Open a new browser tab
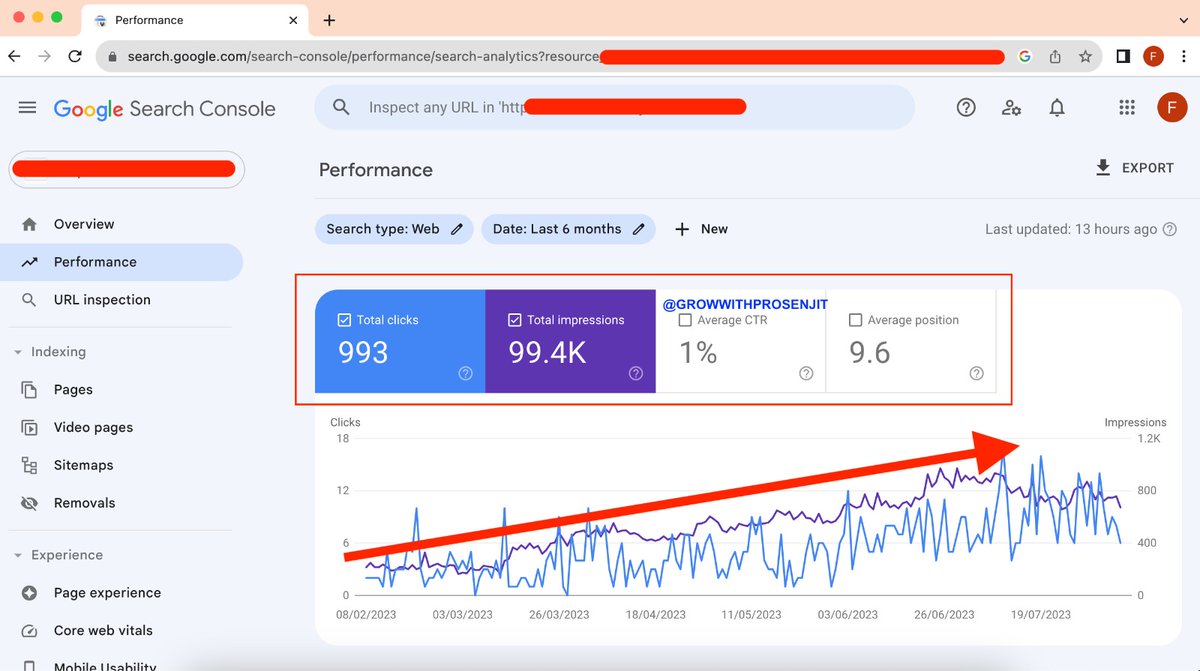The height and width of the screenshot is (671, 1200). pyautogui.click(x=329, y=20)
